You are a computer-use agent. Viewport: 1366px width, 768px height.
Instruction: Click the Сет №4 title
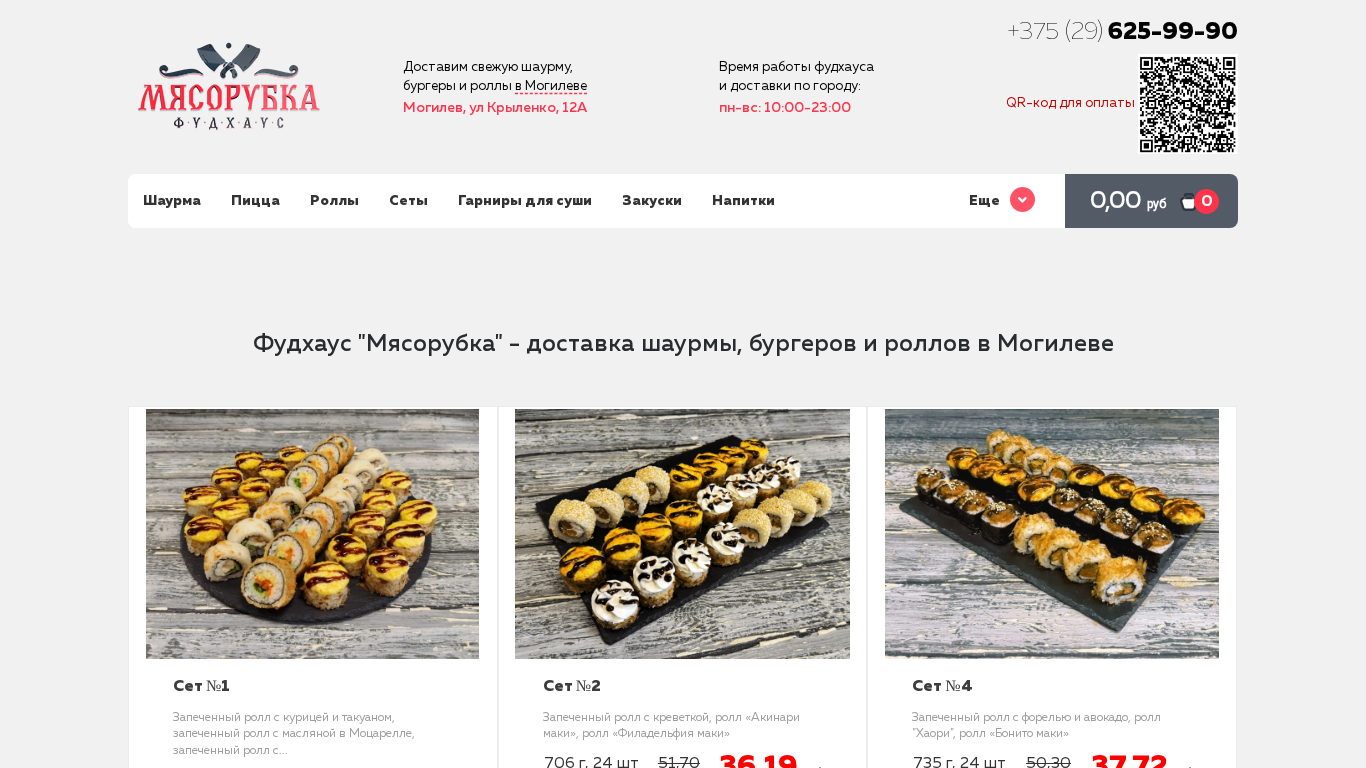(942, 686)
